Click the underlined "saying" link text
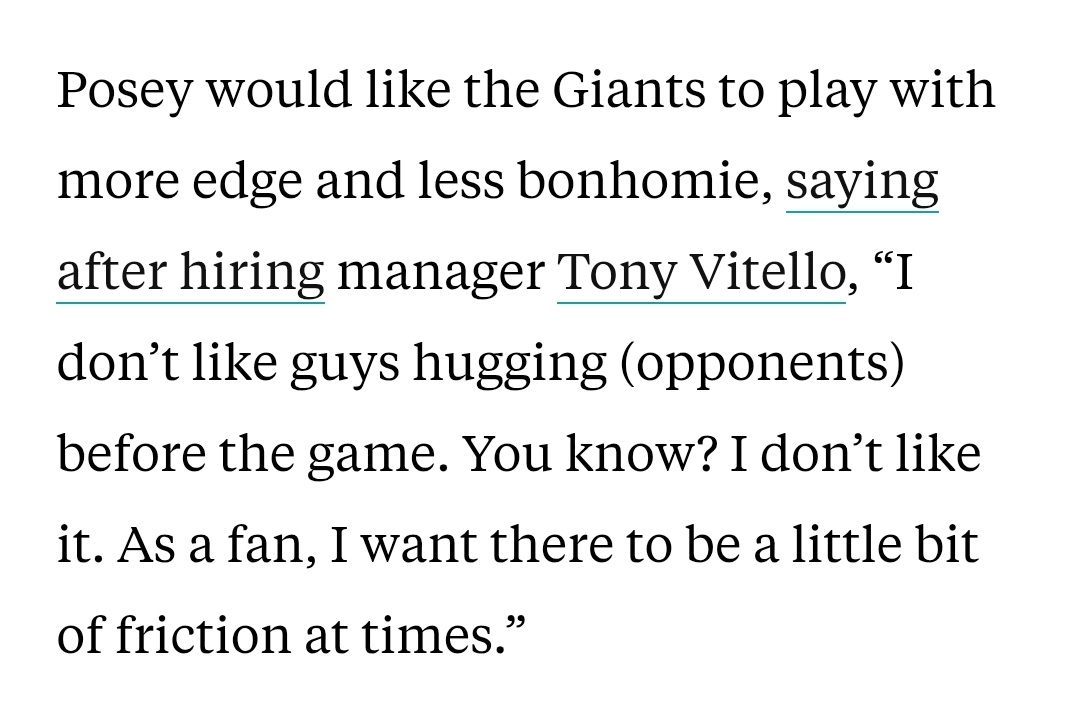 tap(862, 182)
